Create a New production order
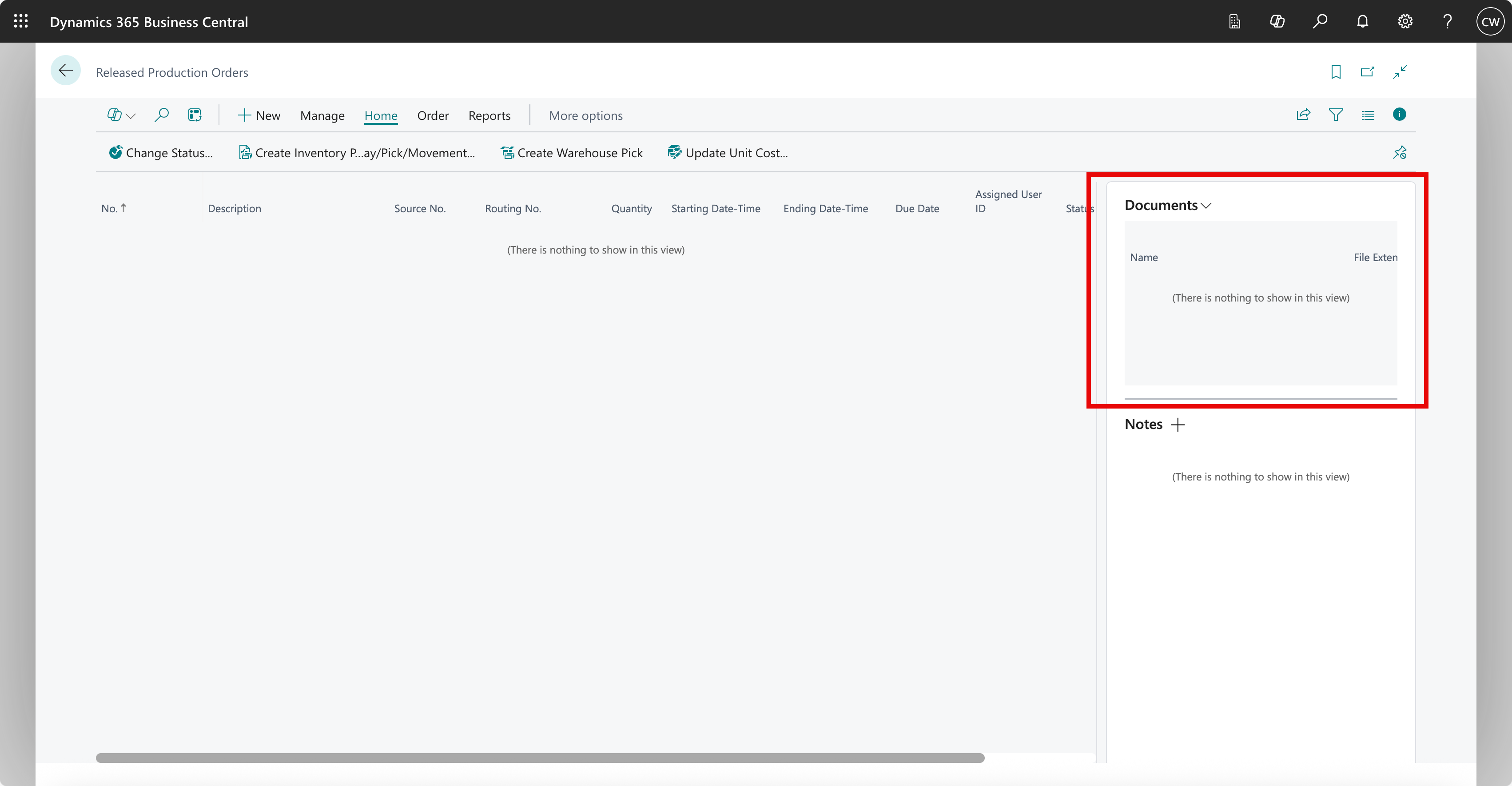The width and height of the screenshot is (1512, 786). click(x=259, y=115)
